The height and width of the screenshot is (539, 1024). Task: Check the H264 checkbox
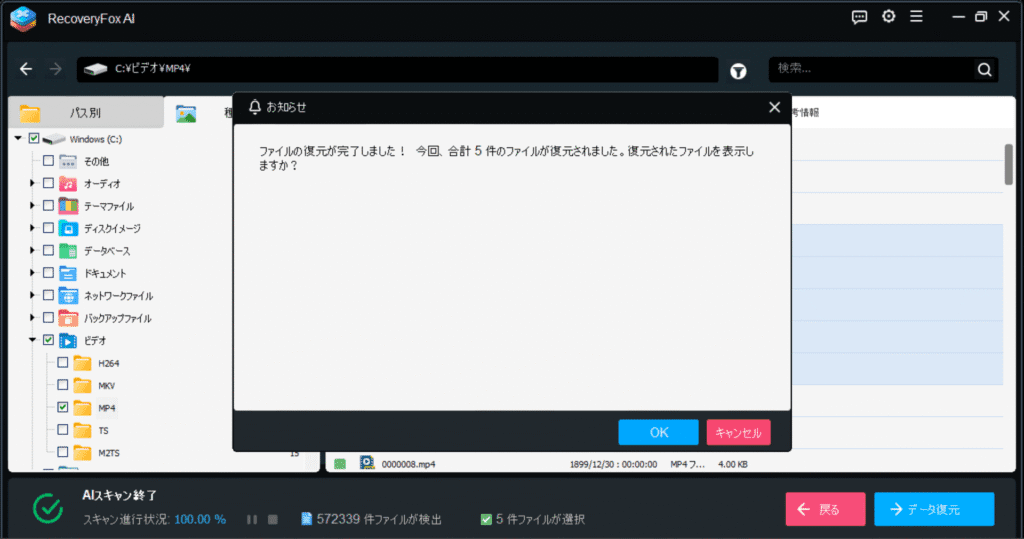click(x=63, y=362)
